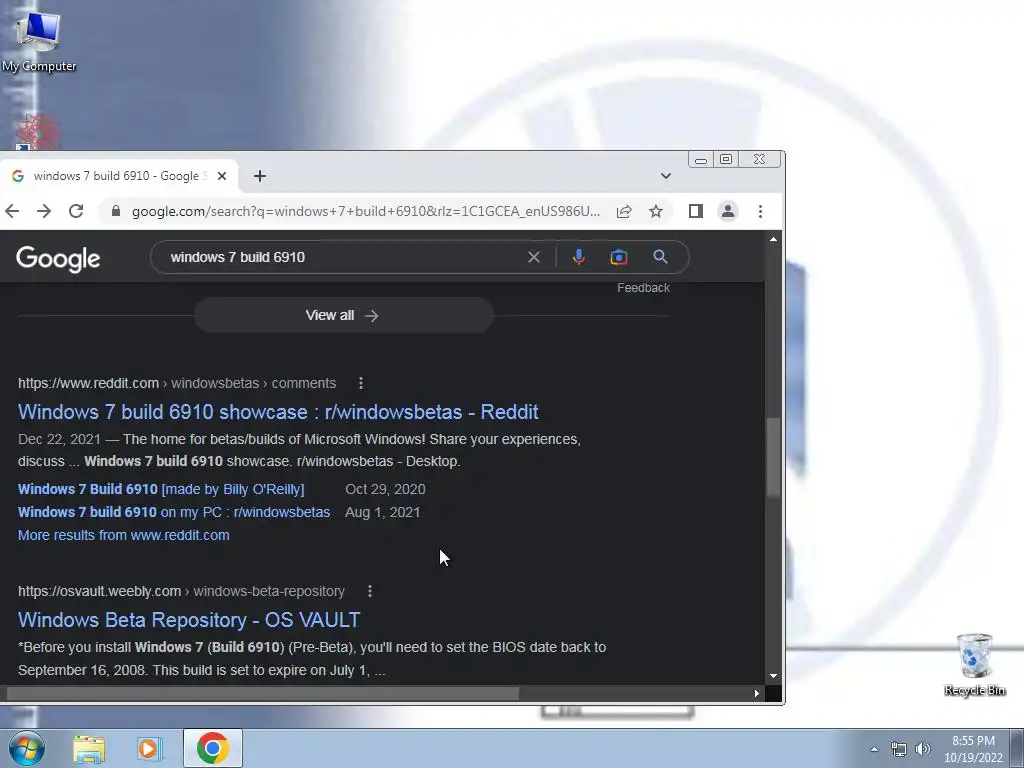Image resolution: width=1024 pixels, height=768 pixels.
Task: Clear the search query with X
Action: [x=534, y=257]
